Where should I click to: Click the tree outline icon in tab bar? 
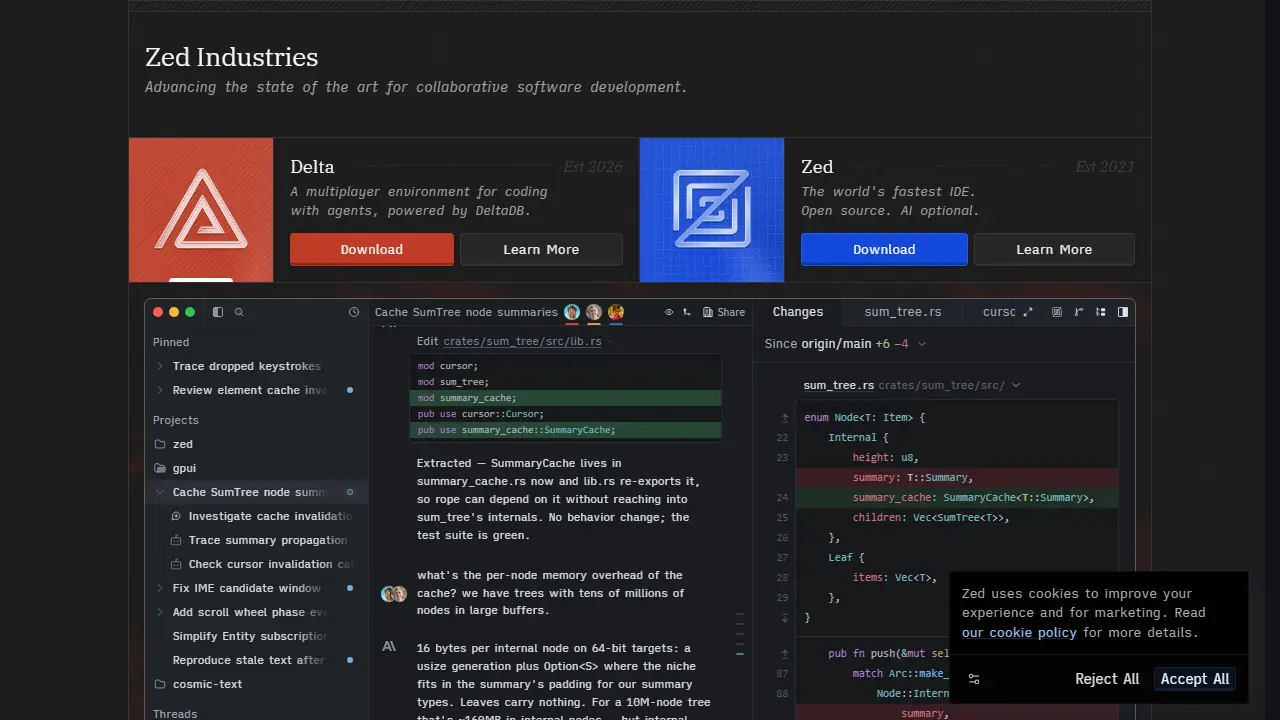point(1101,312)
